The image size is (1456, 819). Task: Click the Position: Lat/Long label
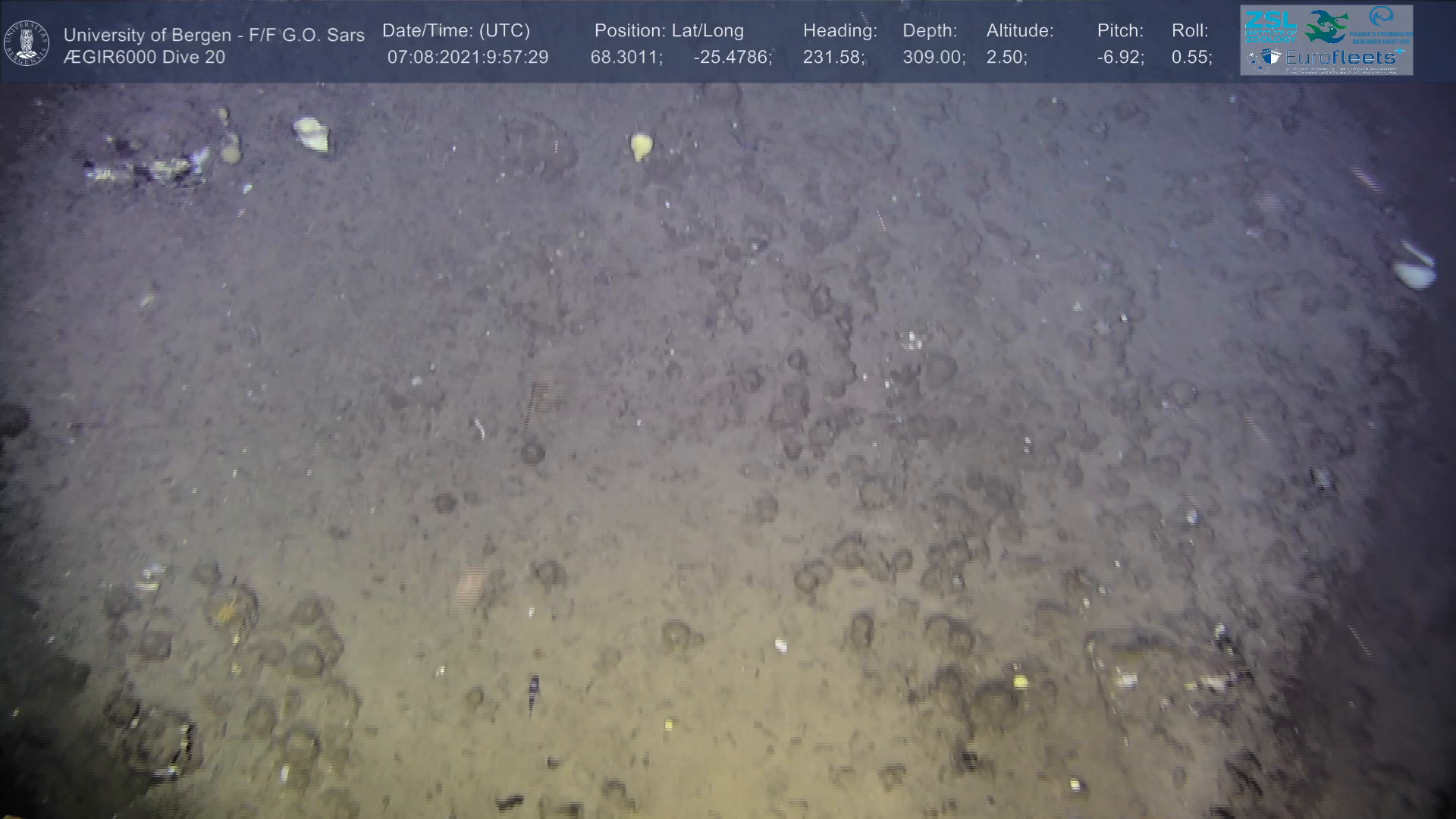pyautogui.click(x=668, y=31)
